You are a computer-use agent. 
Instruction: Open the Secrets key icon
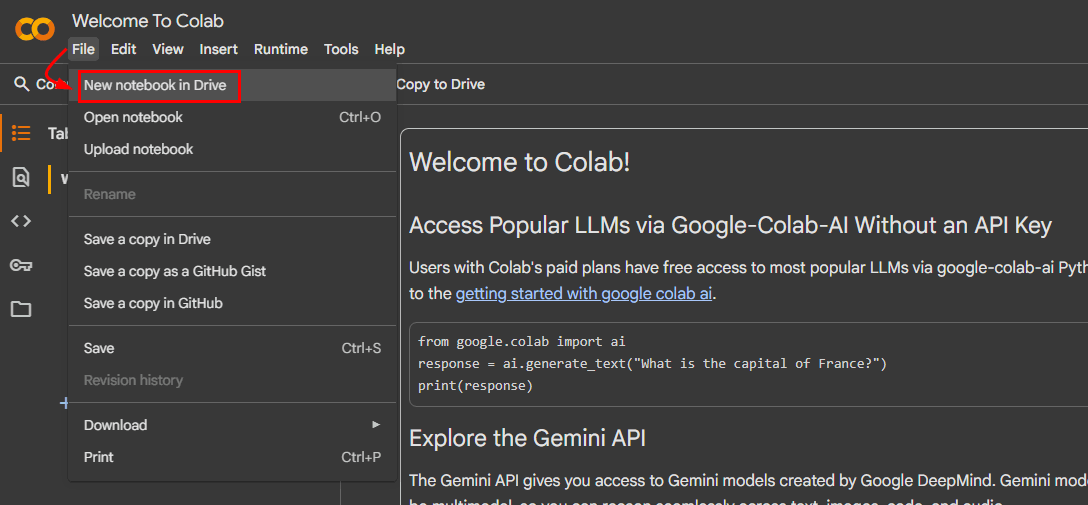tap(21, 265)
